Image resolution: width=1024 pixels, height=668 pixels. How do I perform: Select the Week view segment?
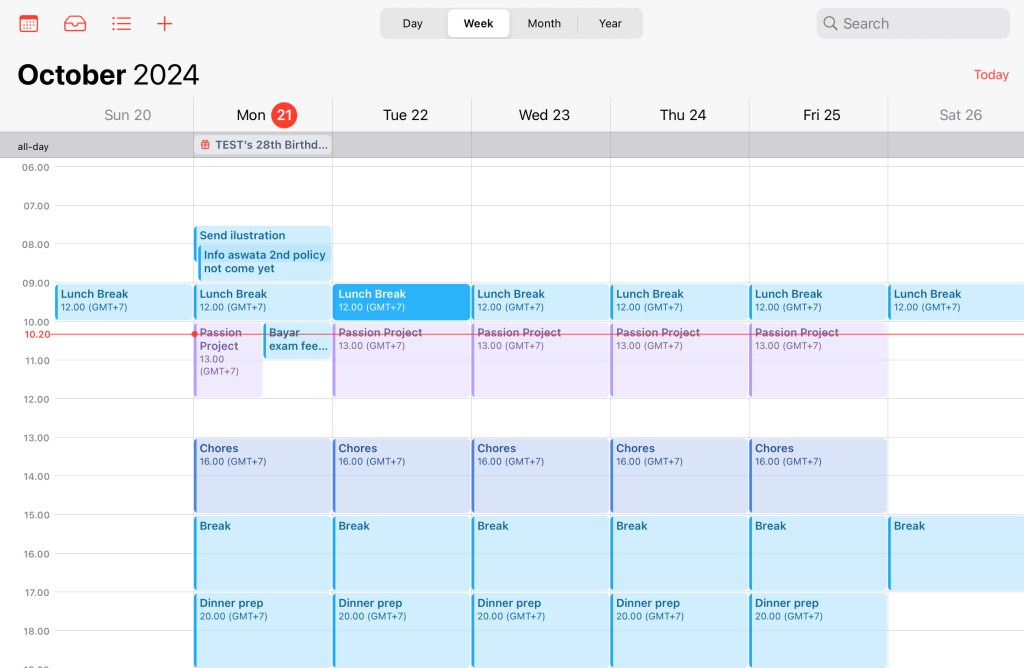coord(478,23)
